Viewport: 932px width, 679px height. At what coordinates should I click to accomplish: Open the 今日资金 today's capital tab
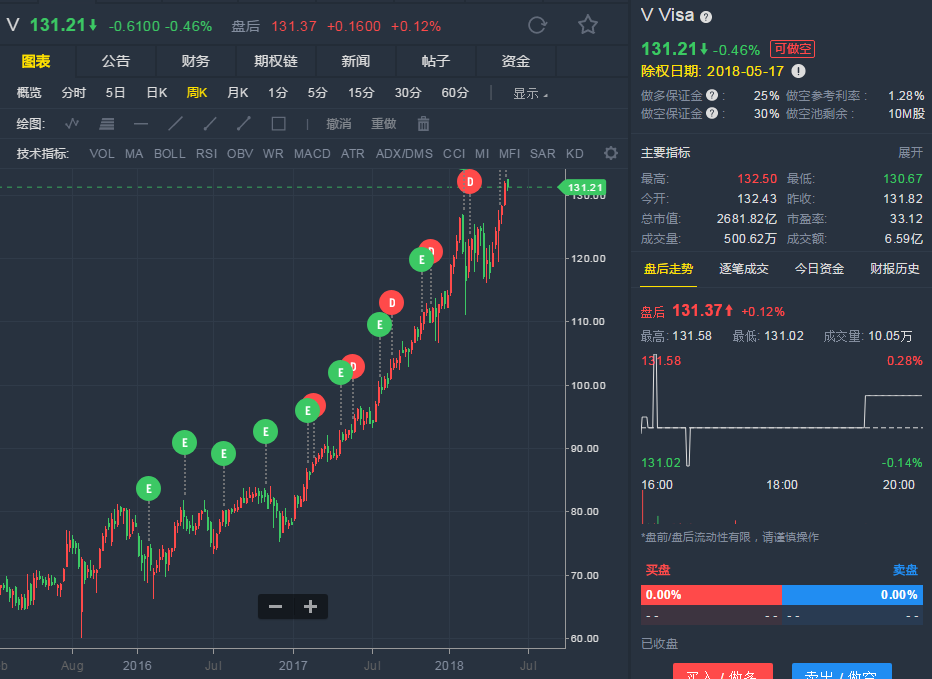[x=819, y=269]
